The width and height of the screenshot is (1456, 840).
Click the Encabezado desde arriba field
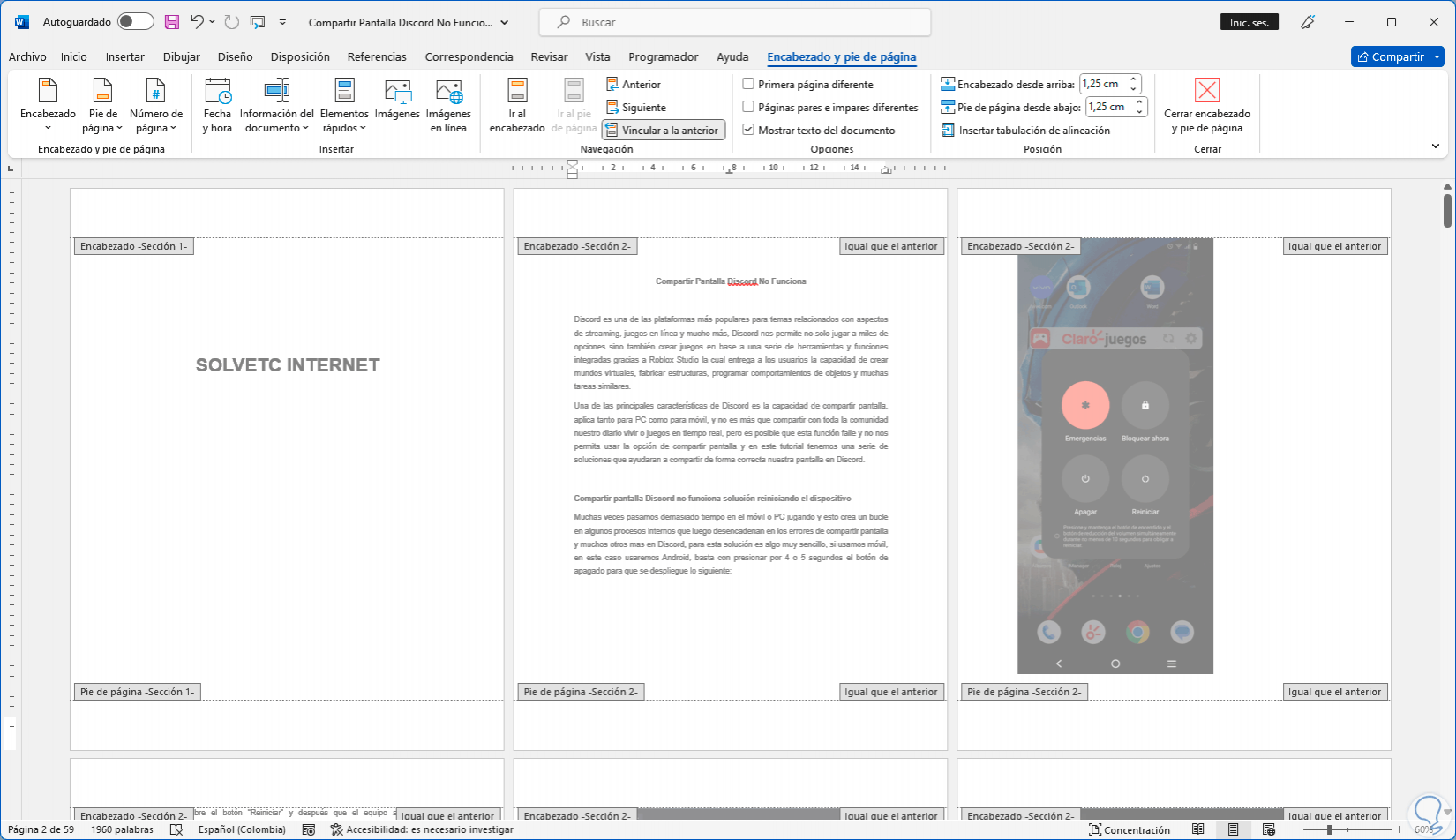[x=1110, y=84]
